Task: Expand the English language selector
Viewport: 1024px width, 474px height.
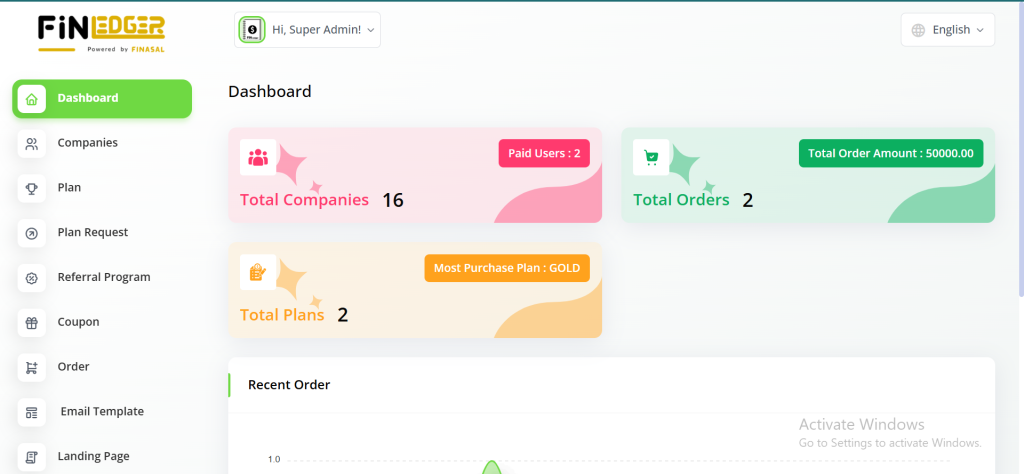Action: [x=948, y=30]
